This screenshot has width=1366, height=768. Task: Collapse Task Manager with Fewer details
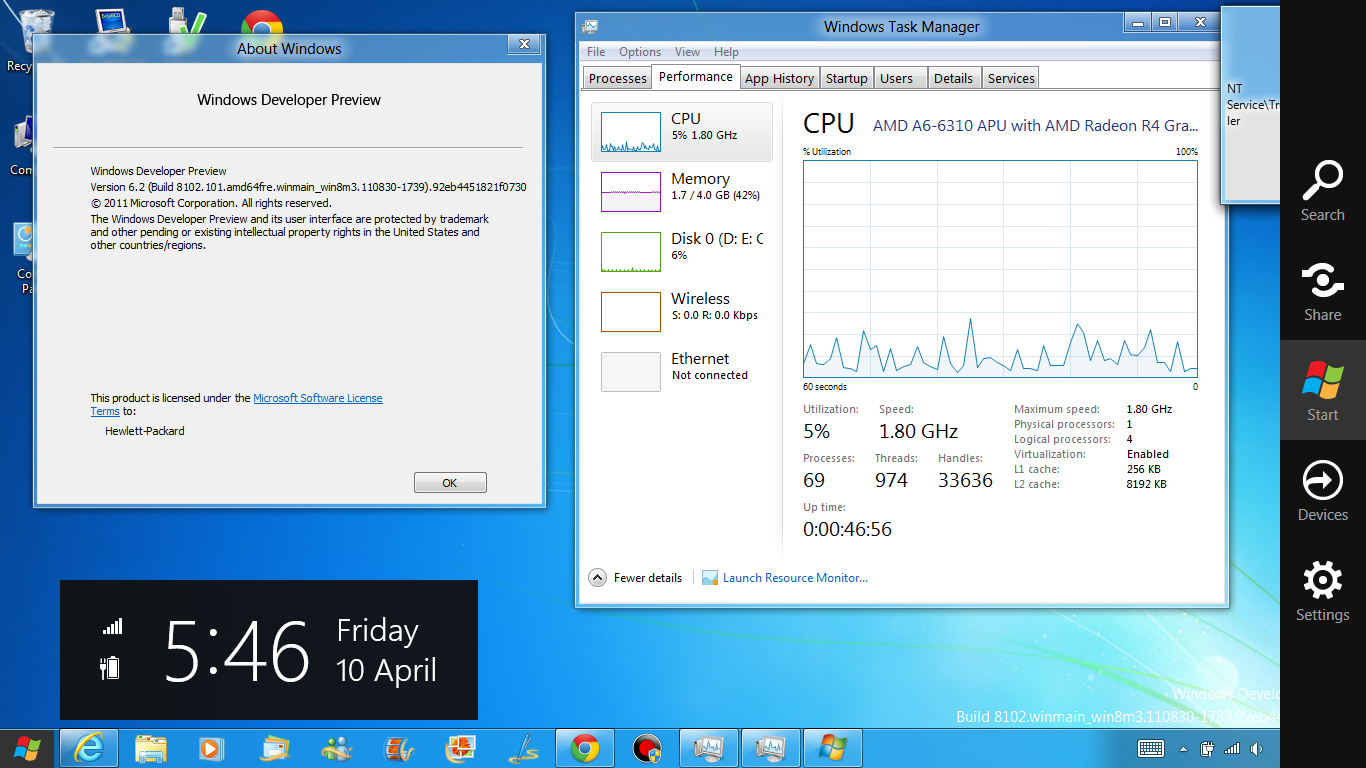coord(636,578)
